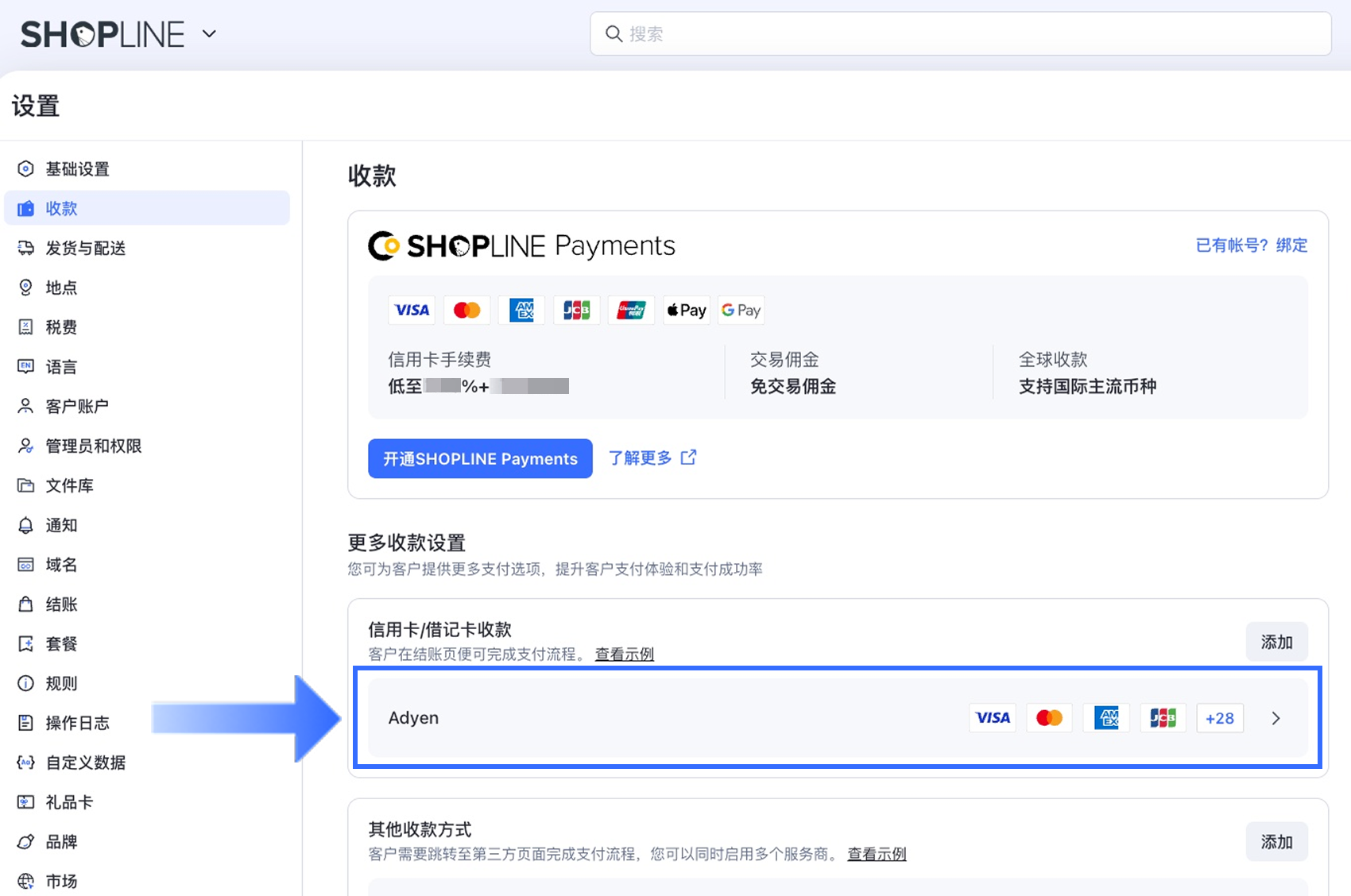Click the UnionPay card logo

631,310
